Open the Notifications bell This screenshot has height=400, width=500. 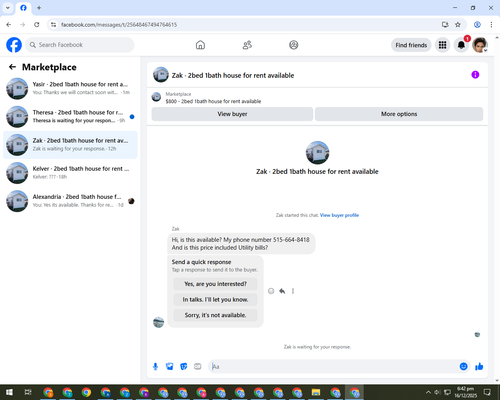[461, 45]
